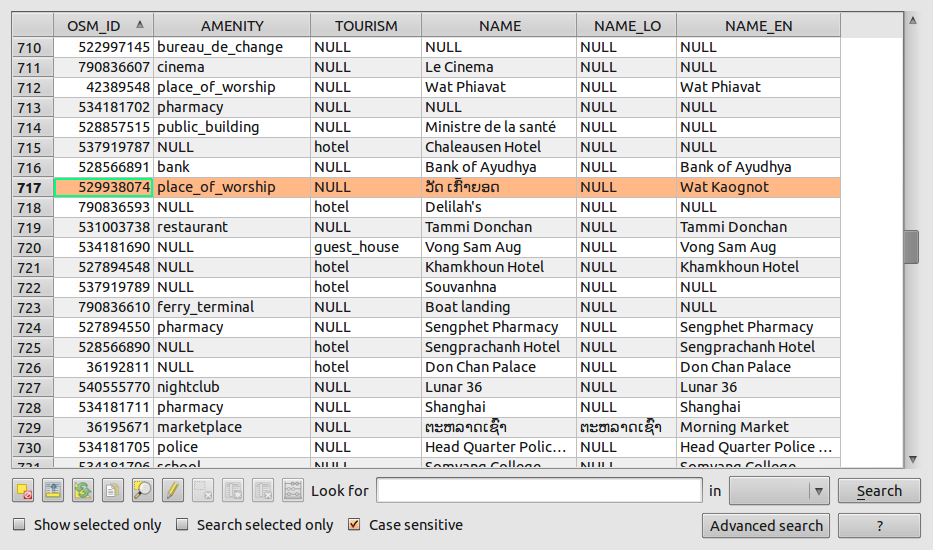Click the scrollbar down arrow
This screenshot has width=933, height=550.
pos(912,459)
